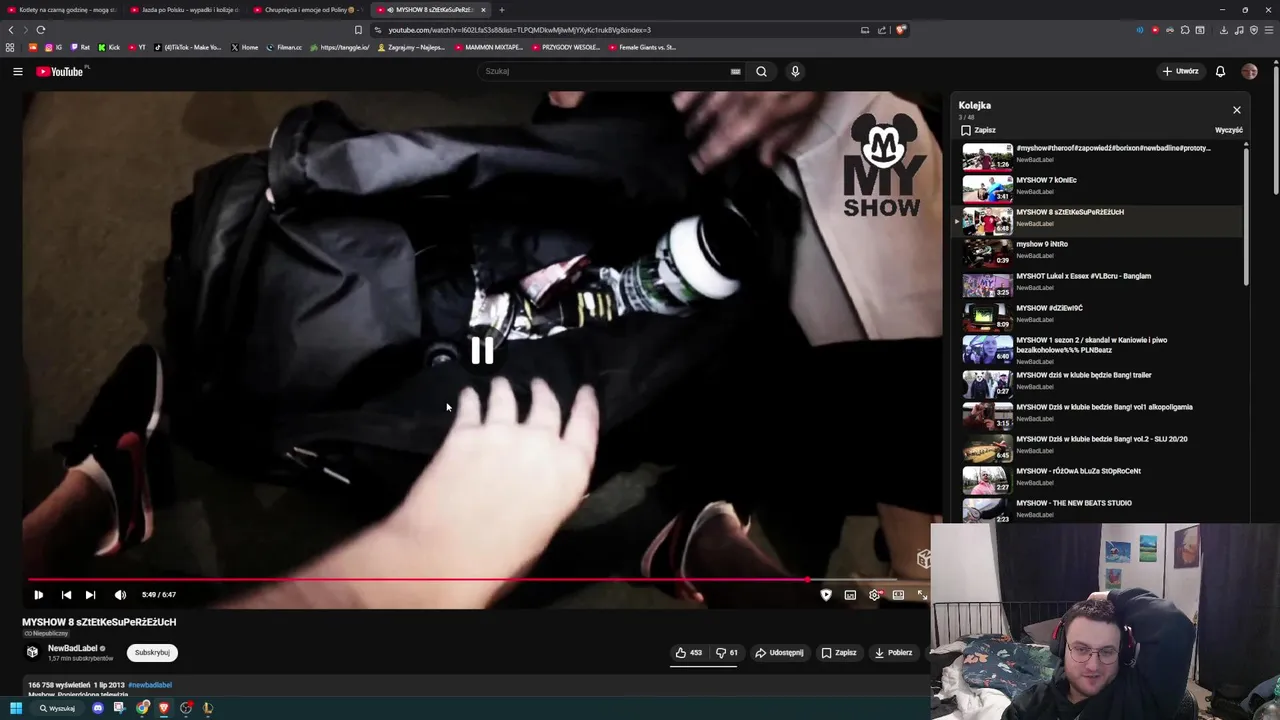Start voice search with the microphone
This screenshot has width=1280, height=720.
pos(795,71)
